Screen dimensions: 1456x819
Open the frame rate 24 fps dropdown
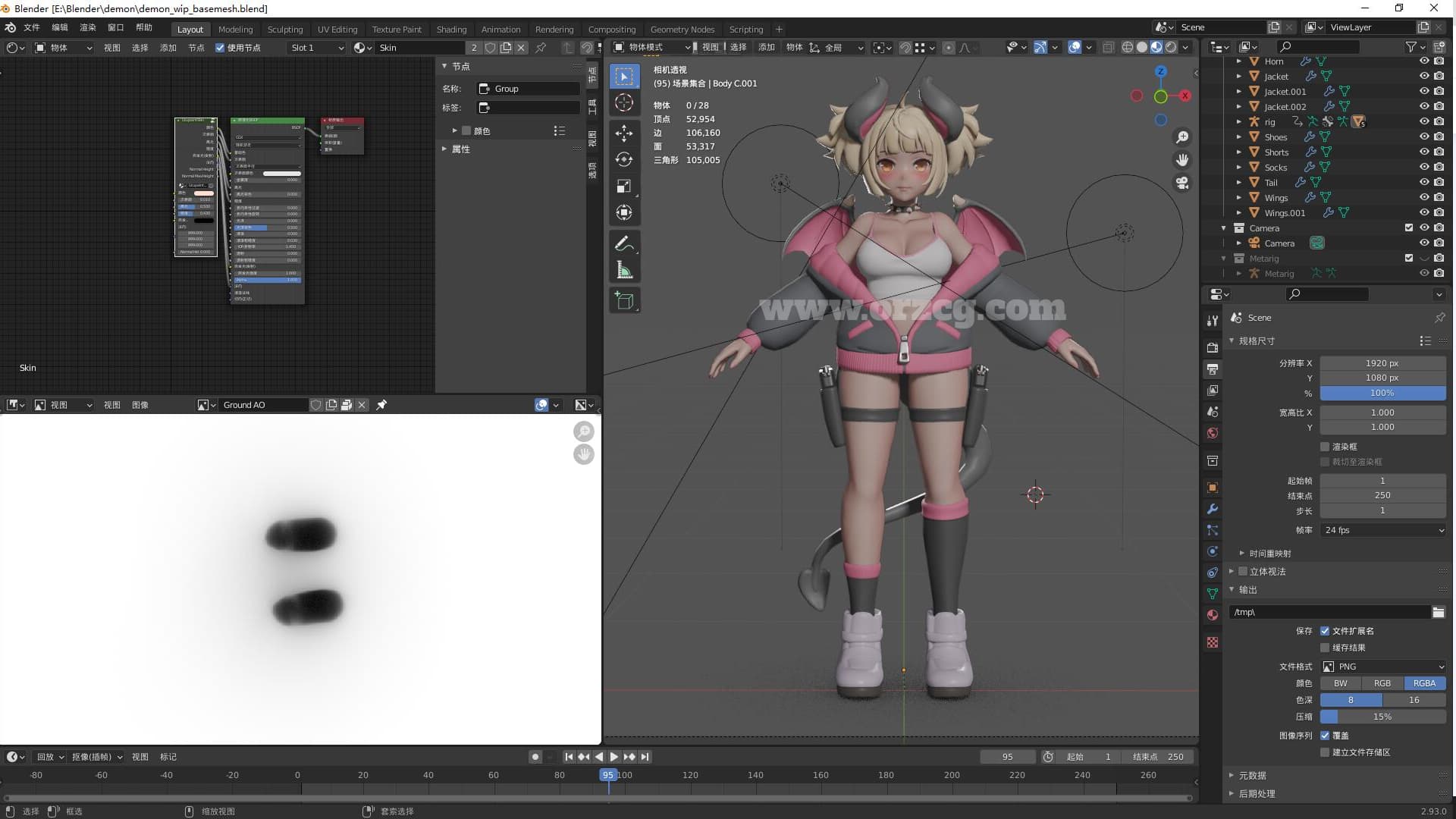pos(1382,530)
